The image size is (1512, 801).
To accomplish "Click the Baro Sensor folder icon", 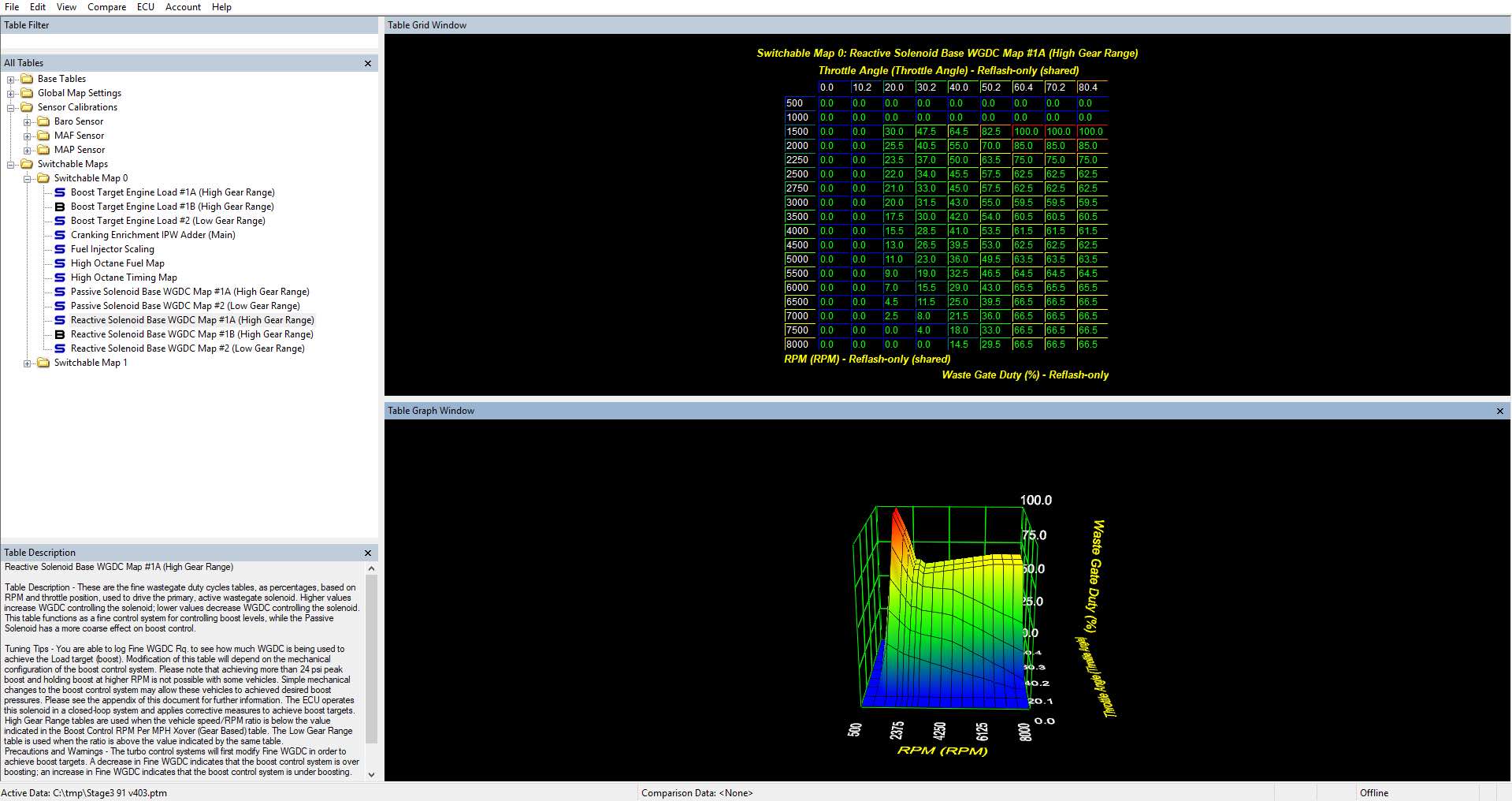I will tap(43, 121).
